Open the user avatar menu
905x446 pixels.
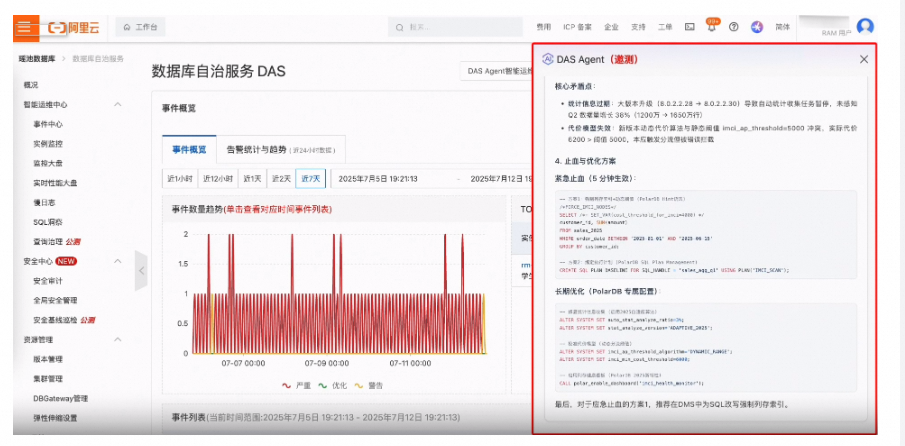click(x=865, y=27)
